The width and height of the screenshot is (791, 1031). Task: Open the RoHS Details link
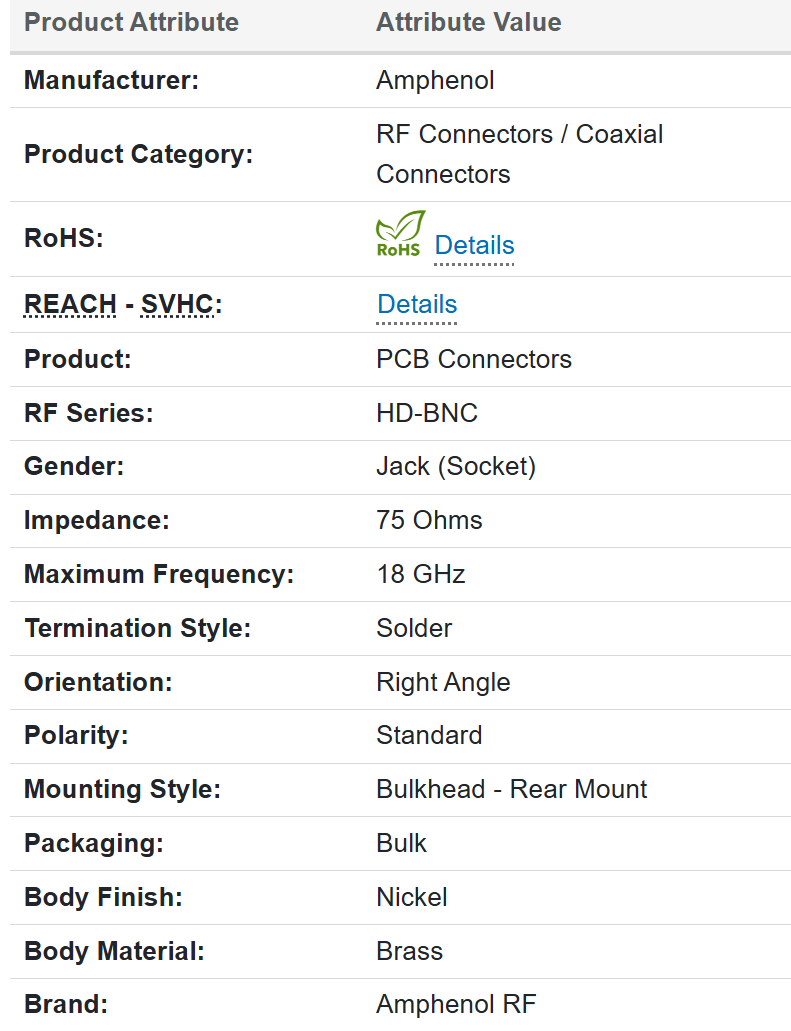(474, 245)
